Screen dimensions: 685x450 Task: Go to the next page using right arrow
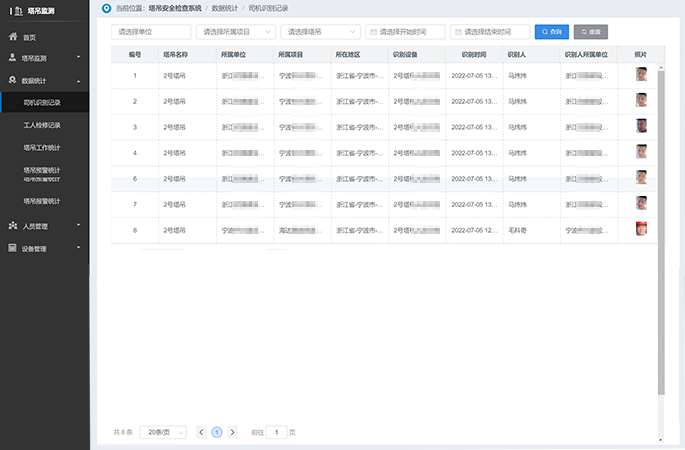coord(232,432)
